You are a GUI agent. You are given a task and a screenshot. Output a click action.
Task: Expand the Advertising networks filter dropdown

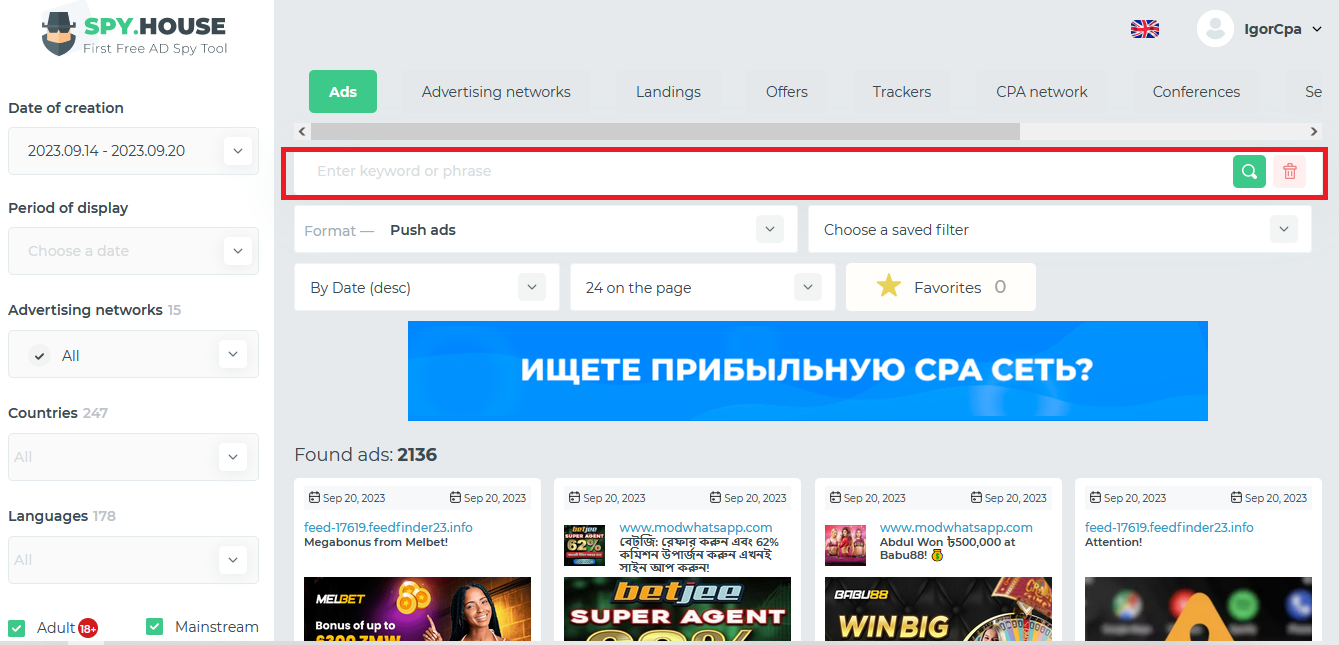tap(233, 354)
